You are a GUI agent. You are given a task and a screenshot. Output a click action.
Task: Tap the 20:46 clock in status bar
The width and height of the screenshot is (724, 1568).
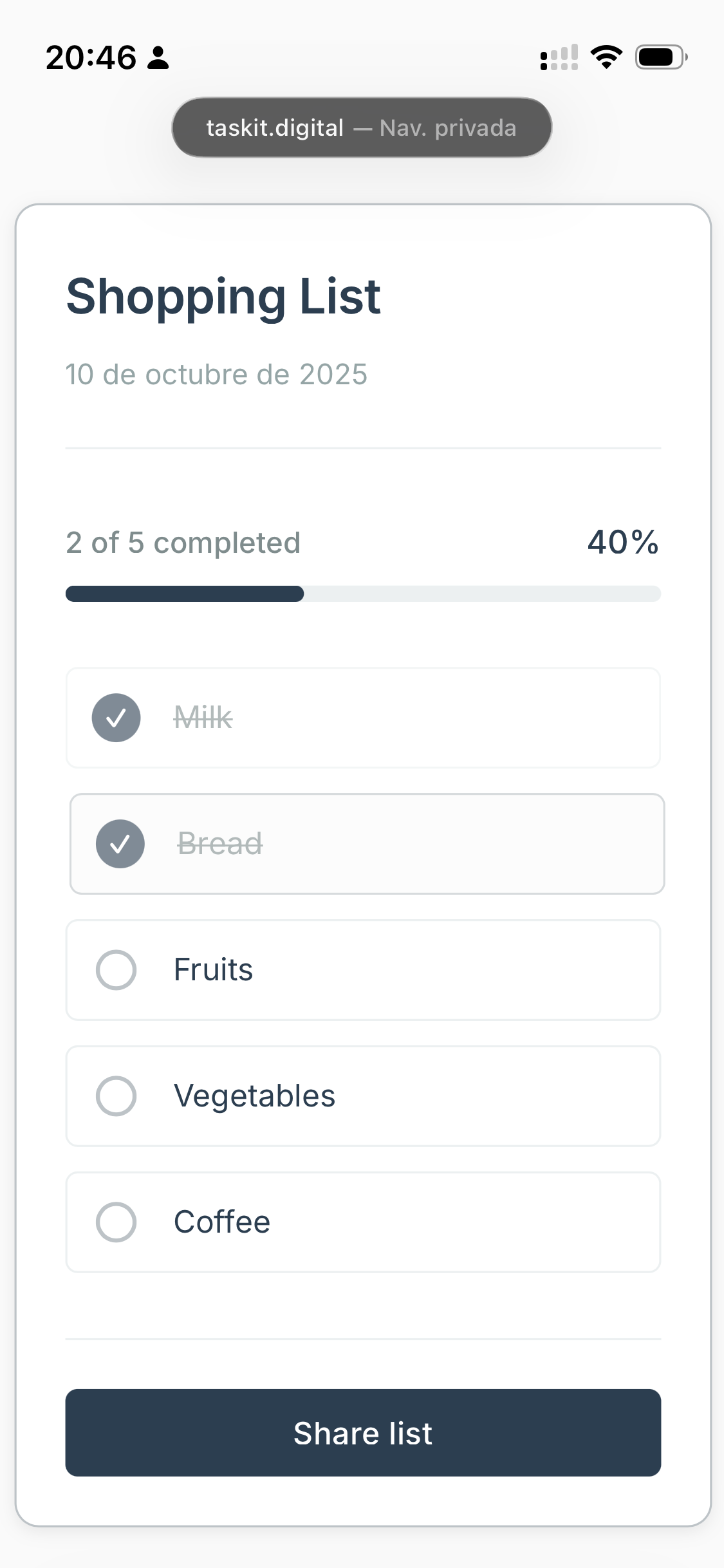point(91,58)
